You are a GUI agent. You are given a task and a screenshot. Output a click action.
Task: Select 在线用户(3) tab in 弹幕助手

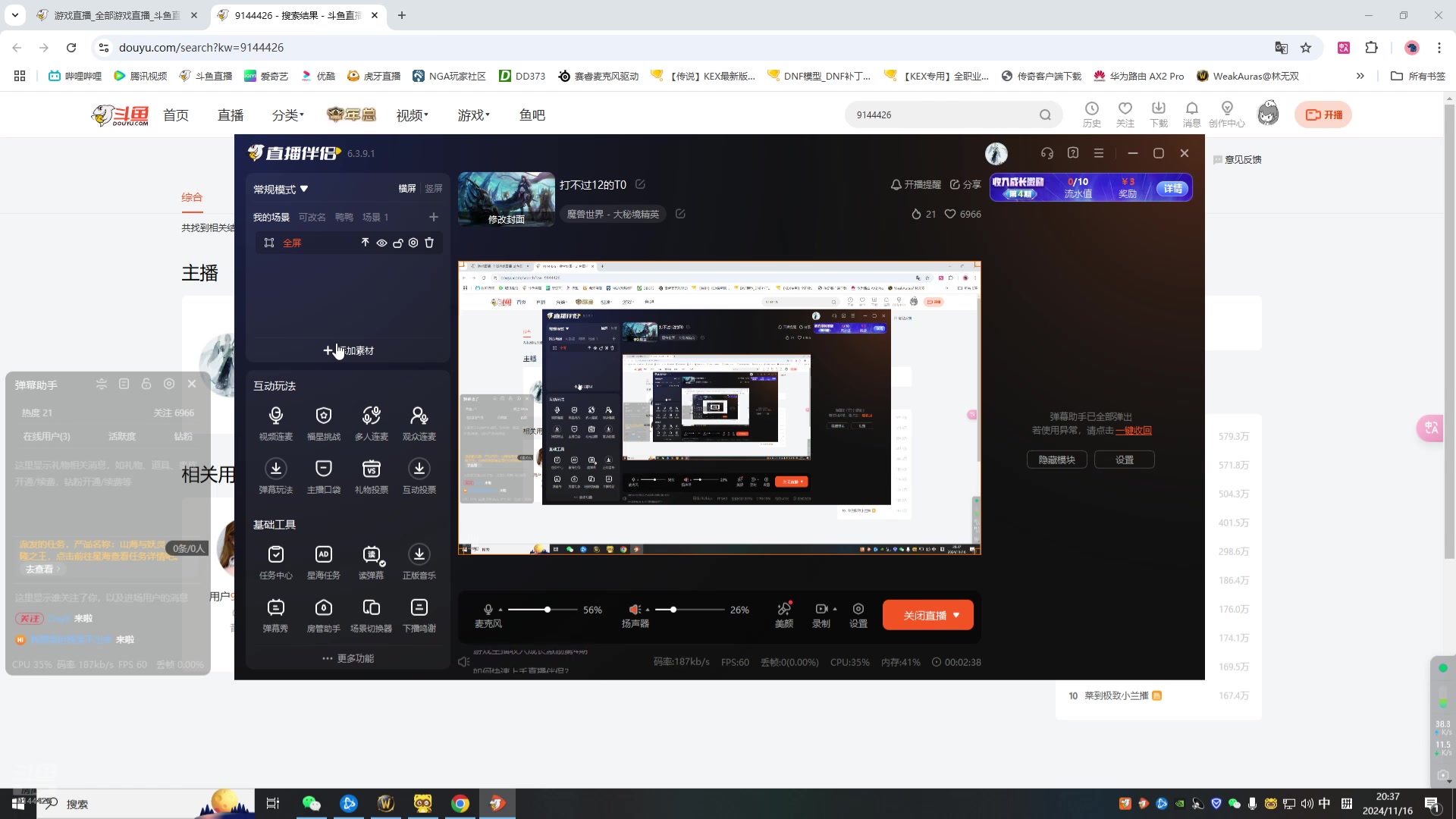(x=46, y=436)
